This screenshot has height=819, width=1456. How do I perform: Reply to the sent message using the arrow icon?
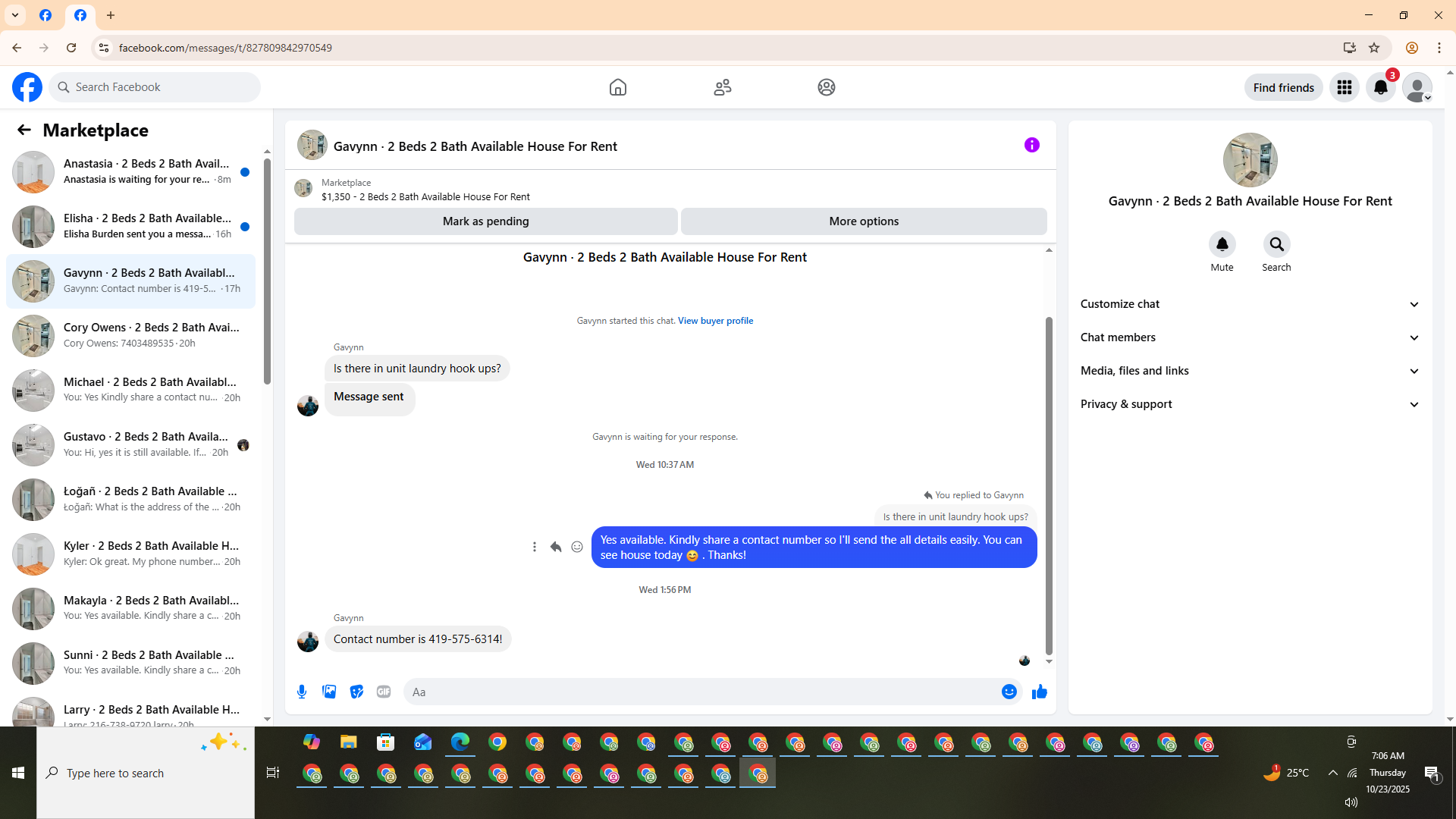tap(556, 547)
